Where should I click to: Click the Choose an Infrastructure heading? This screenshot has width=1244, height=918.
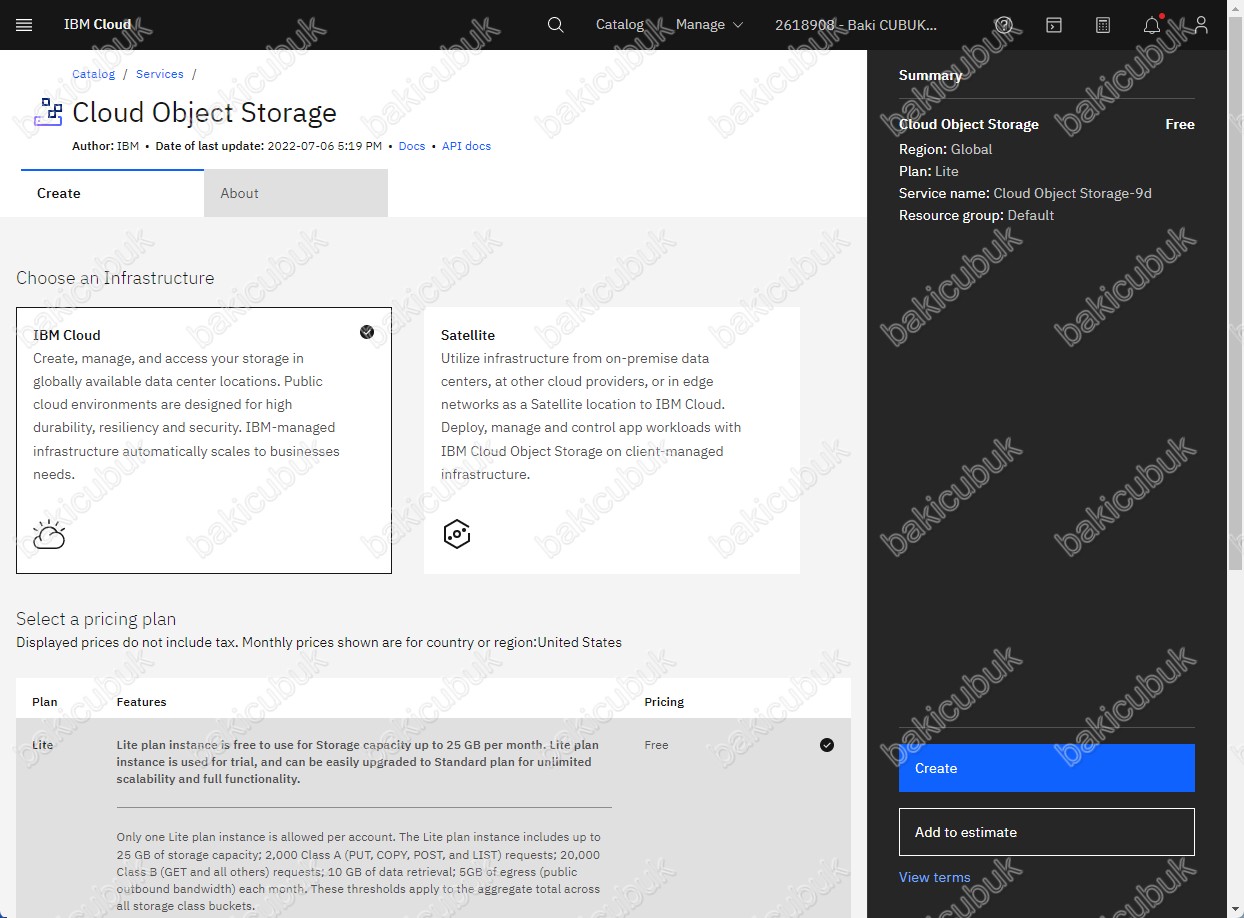click(115, 278)
